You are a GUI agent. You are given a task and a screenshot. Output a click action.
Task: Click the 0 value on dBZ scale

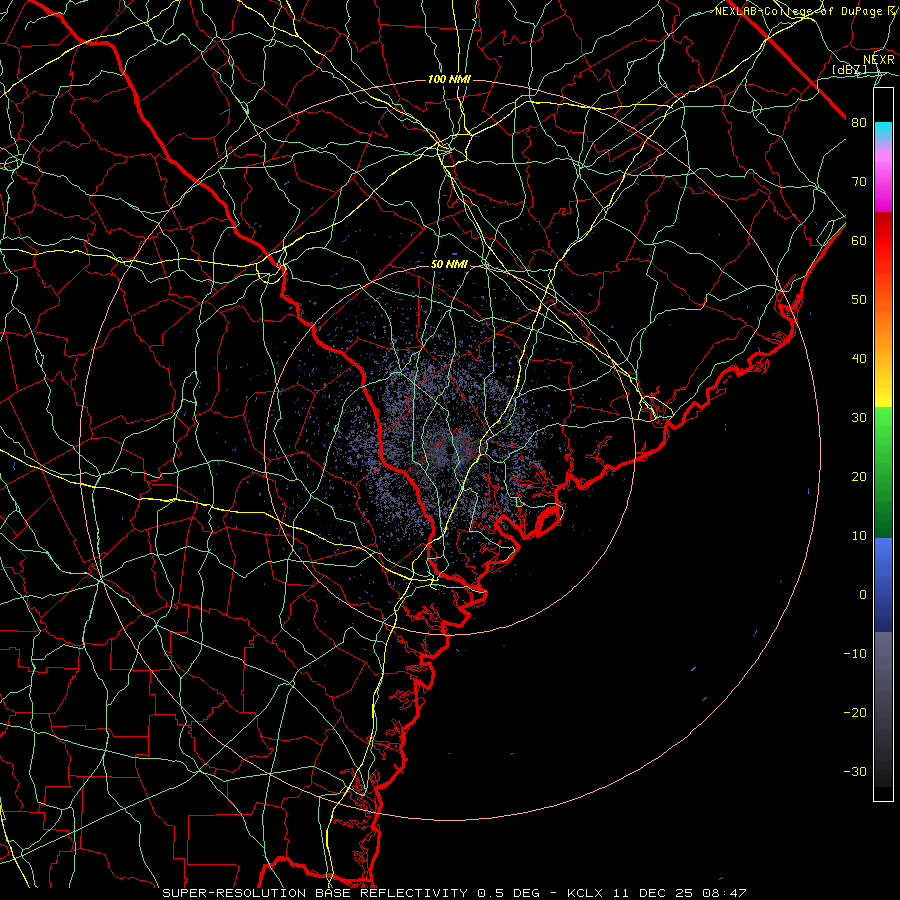click(x=863, y=595)
